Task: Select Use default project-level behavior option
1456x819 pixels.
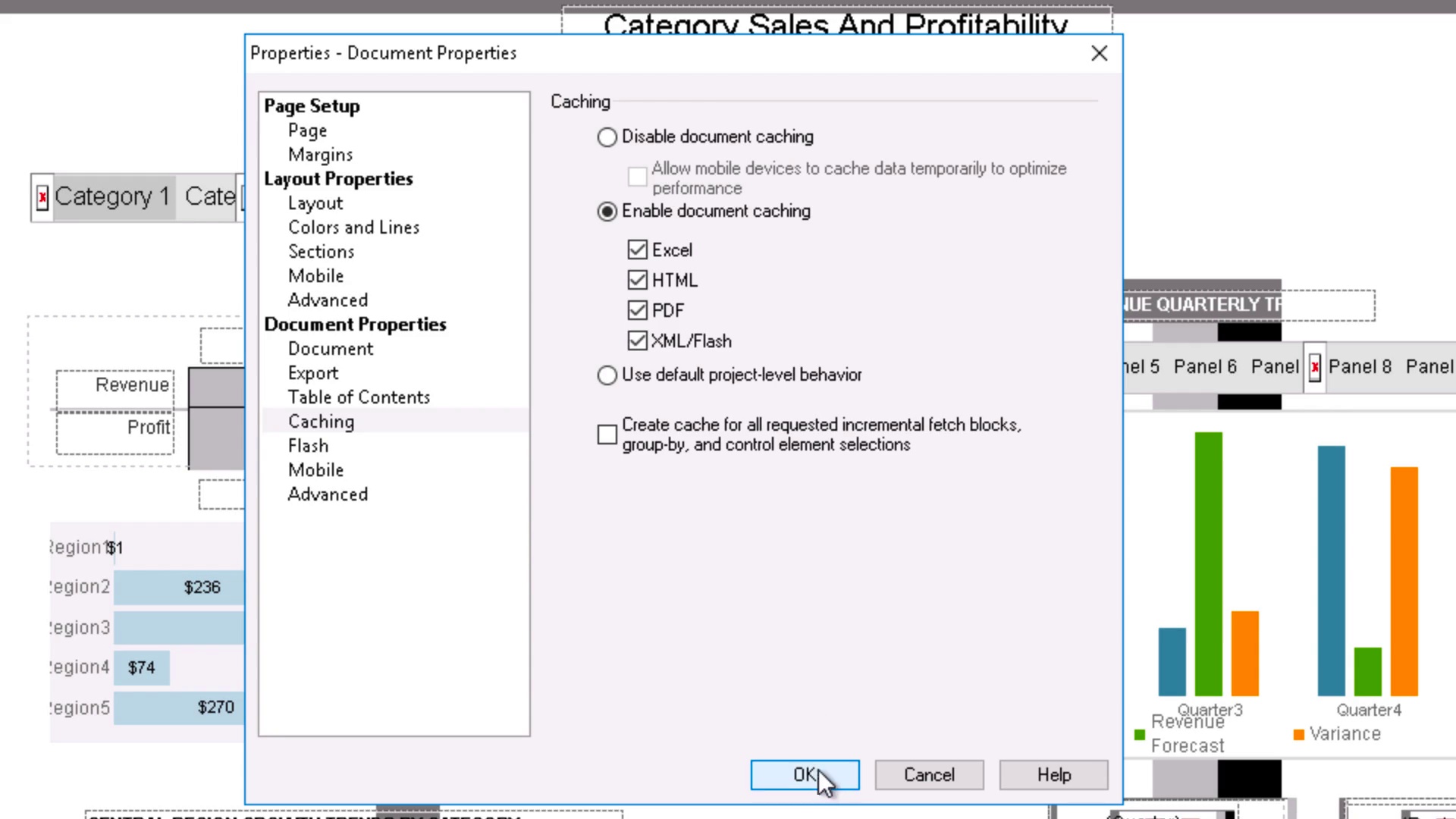Action: pyautogui.click(x=607, y=375)
